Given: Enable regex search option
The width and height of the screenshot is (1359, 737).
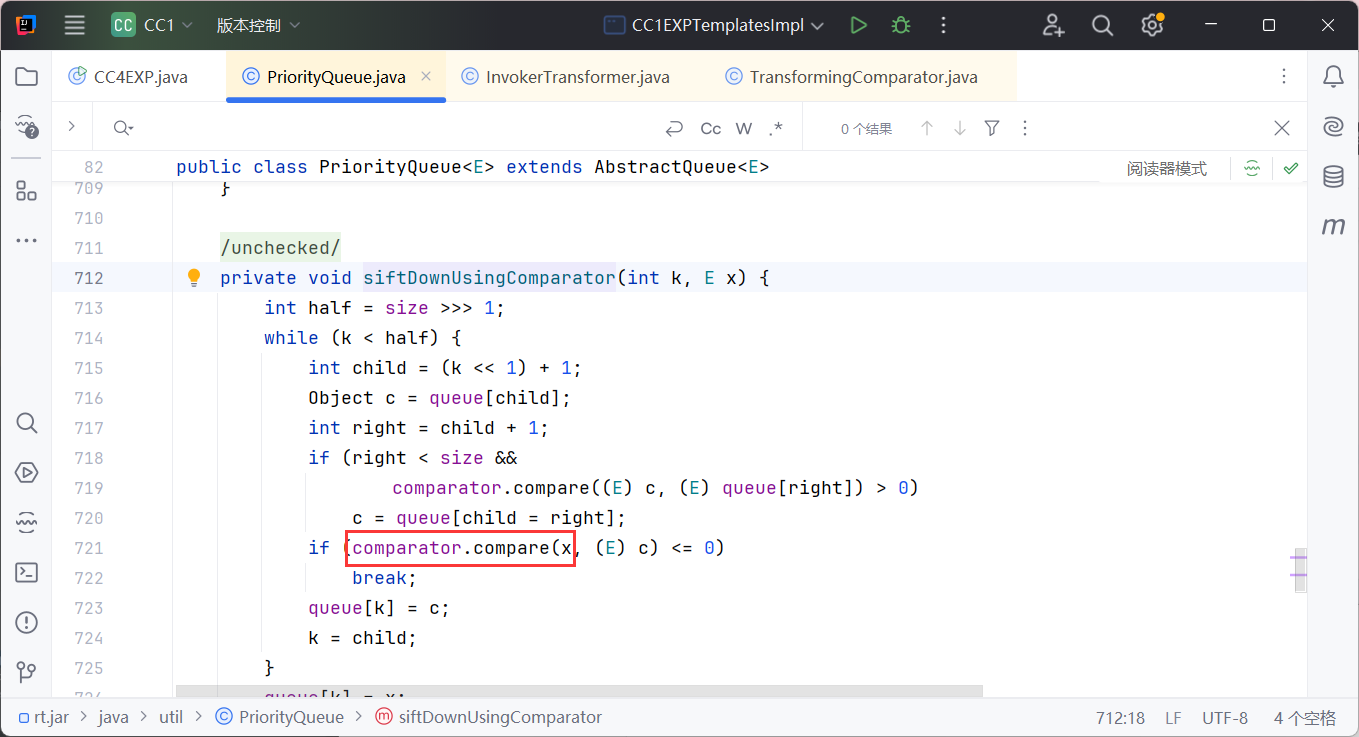Looking at the screenshot, I should point(776,128).
